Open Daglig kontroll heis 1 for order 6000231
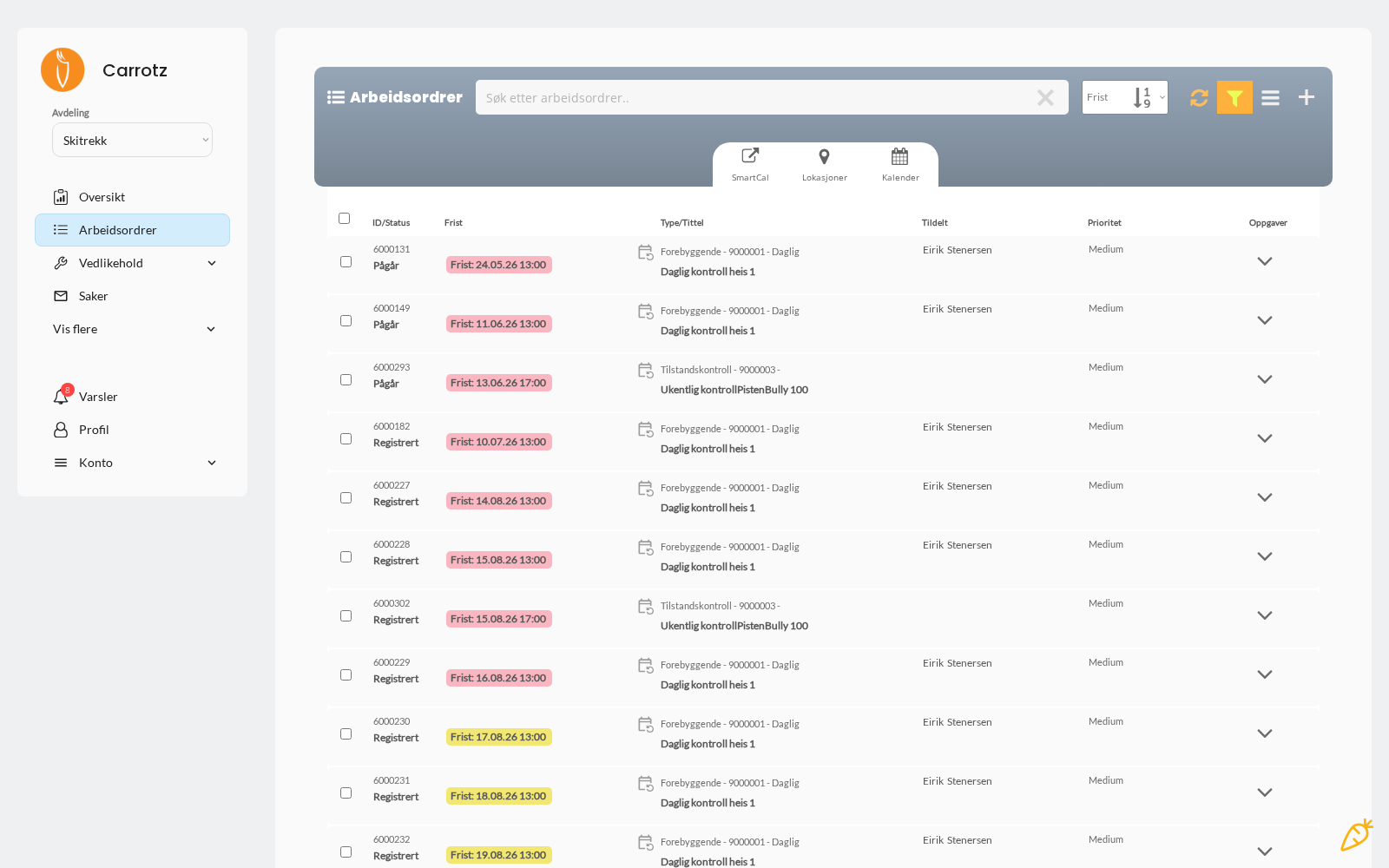Screen dimensions: 1389x868 click(x=708, y=803)
